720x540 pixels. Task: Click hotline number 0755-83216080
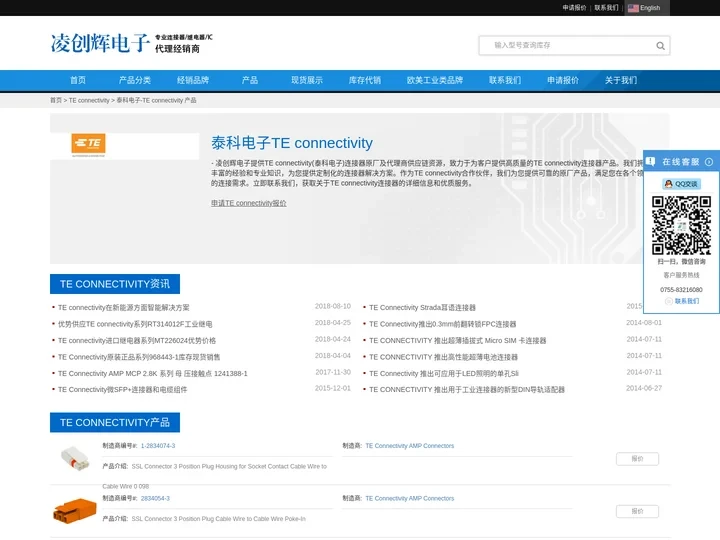tap(681, 290)
